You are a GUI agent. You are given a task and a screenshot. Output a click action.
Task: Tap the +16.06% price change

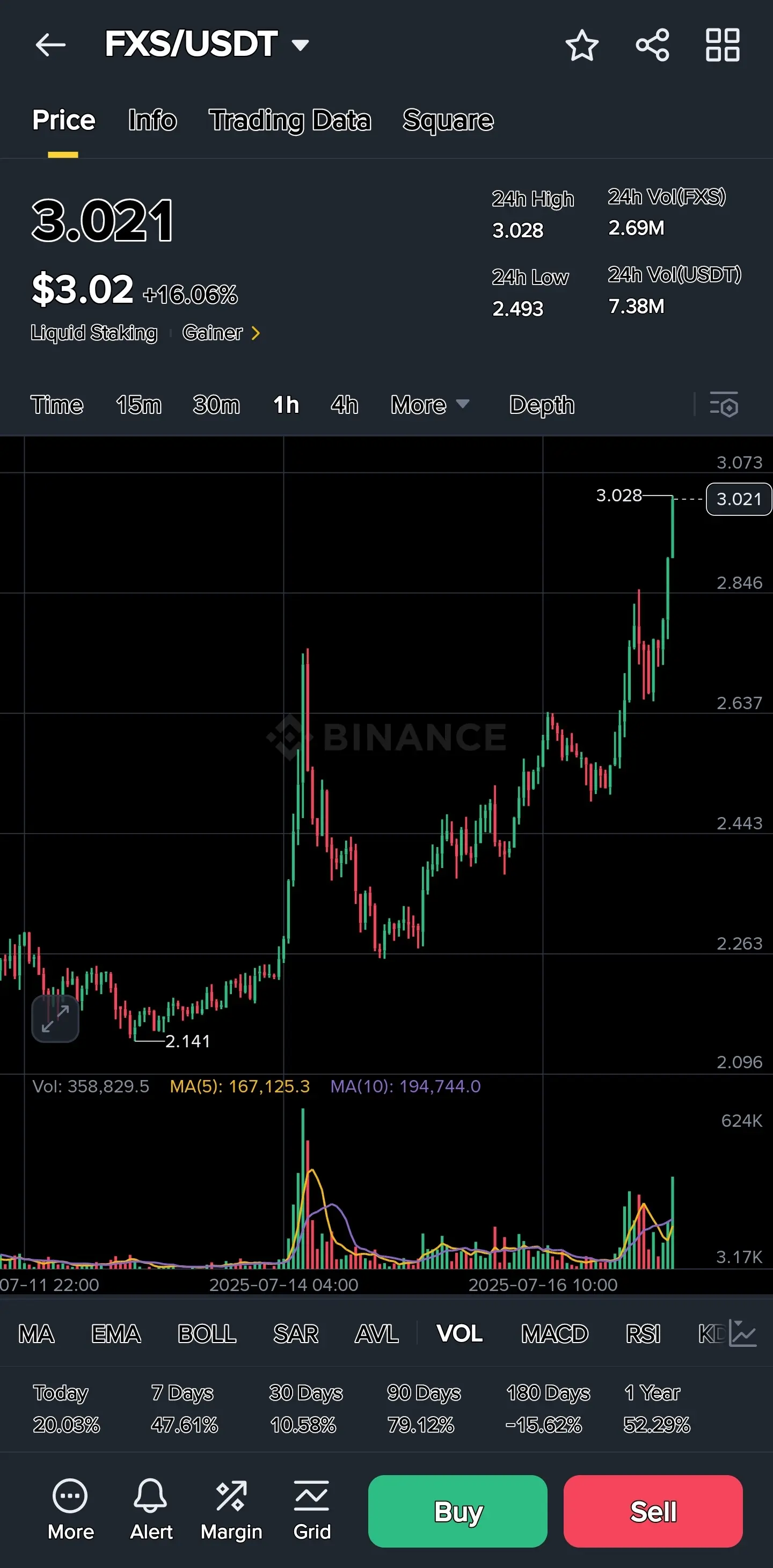tap(190, 295)
